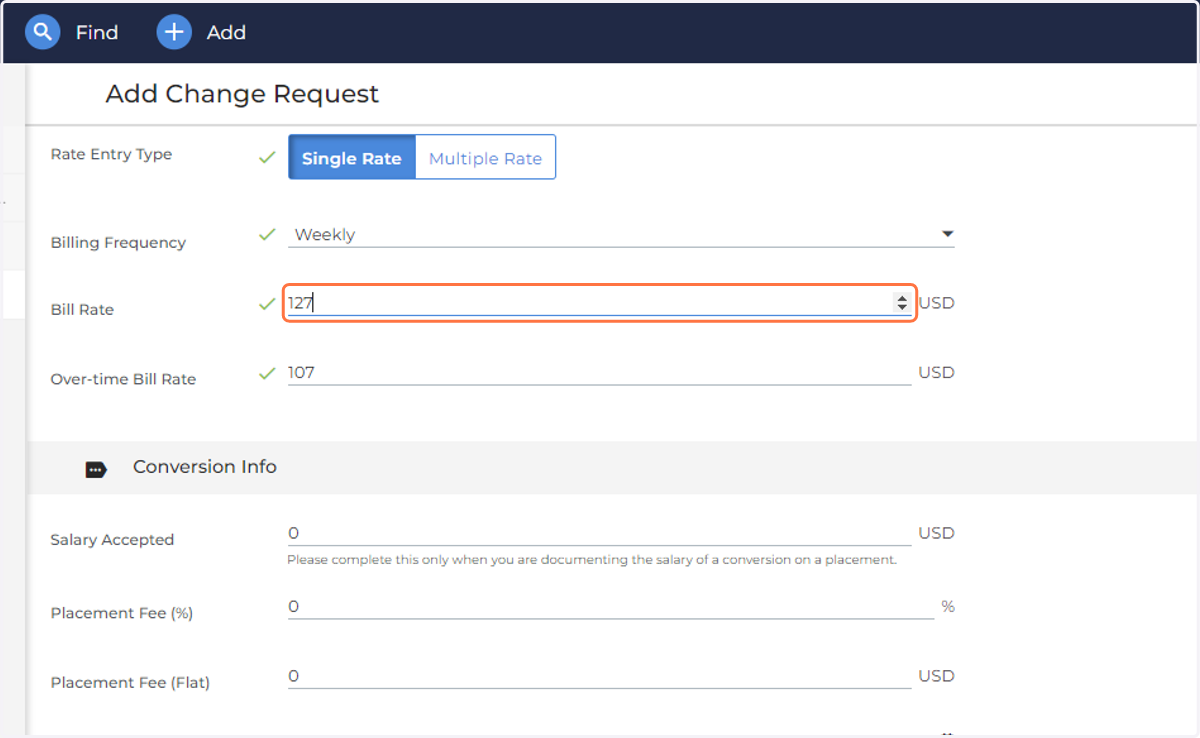The width and height of the screenshot is (1200, 738).
Task: Focus the Salary Accepted field
Action: click(600, 533)
